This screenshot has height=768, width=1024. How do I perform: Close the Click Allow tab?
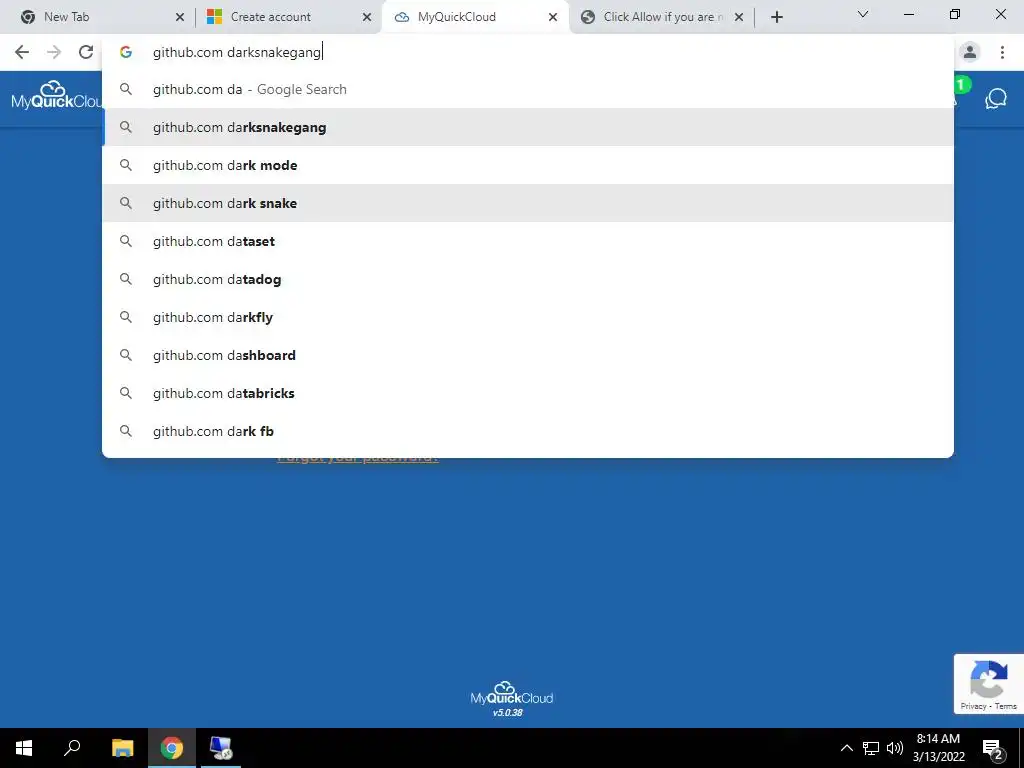(739, 17)
